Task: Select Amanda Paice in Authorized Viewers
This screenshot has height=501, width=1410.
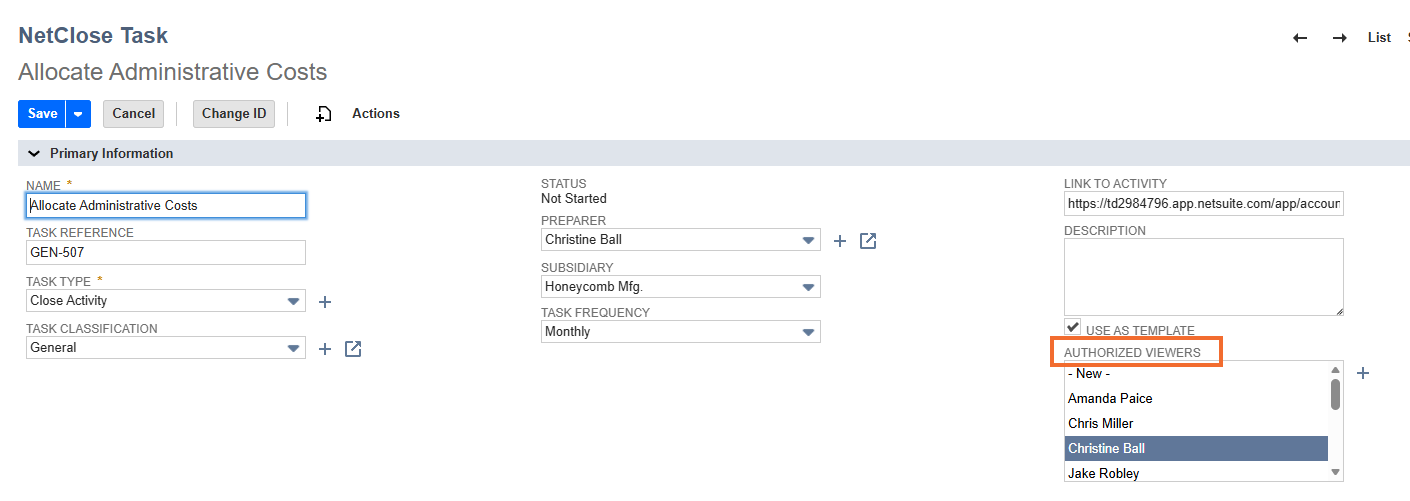Action: pos(1110,398)
